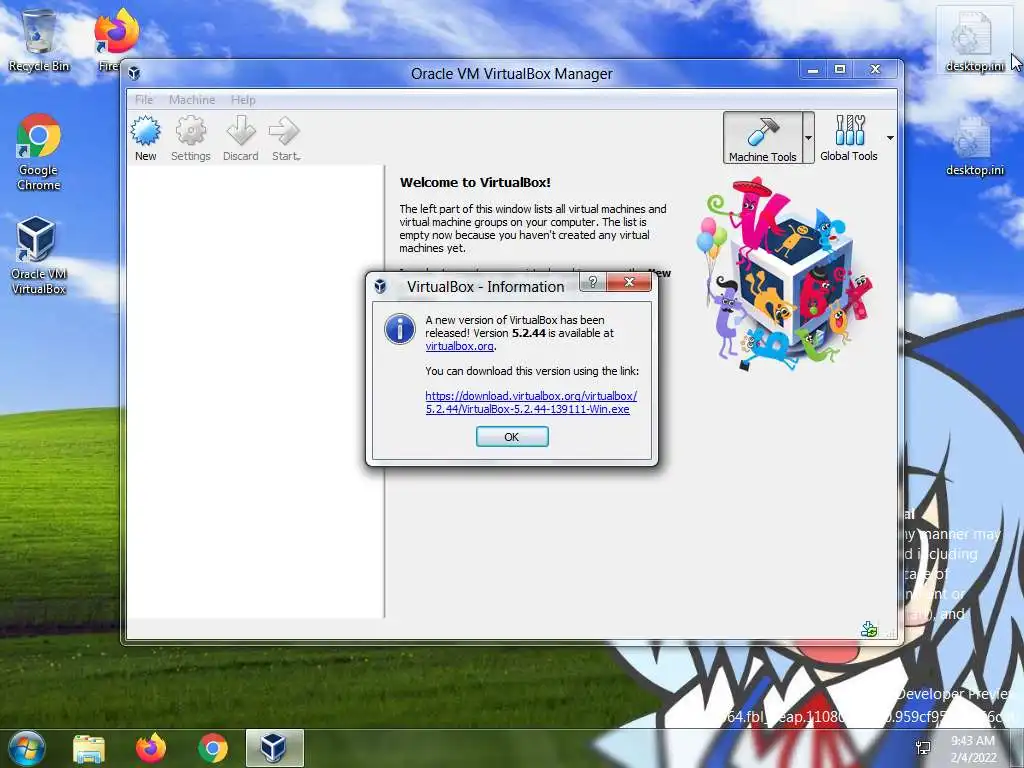Select the Oracle VM VirtualBox desktop shortcut

pyautogui.click(x=39, y=256)
